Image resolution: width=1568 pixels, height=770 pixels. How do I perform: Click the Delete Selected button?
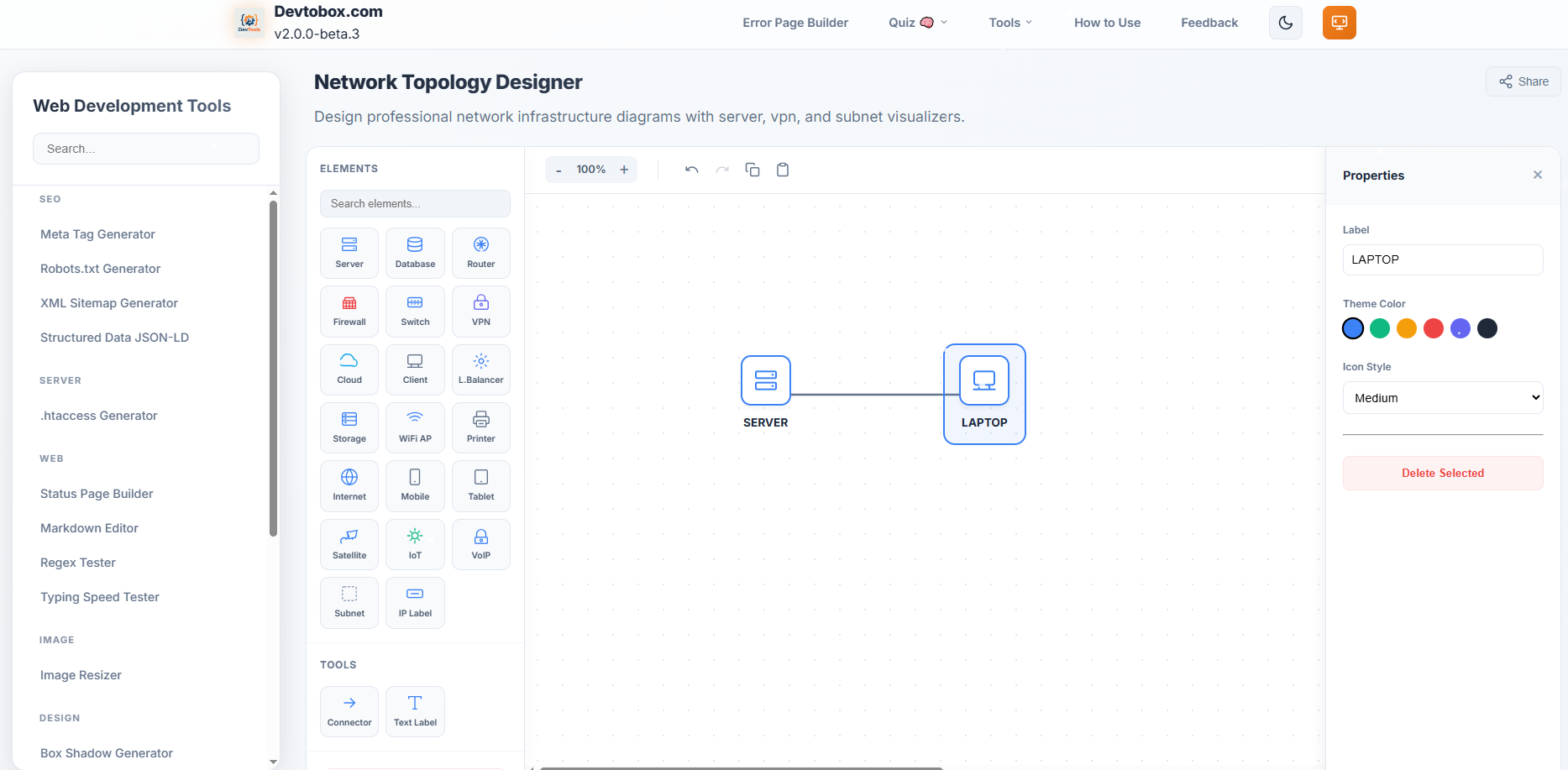(x=1442, y=473)
